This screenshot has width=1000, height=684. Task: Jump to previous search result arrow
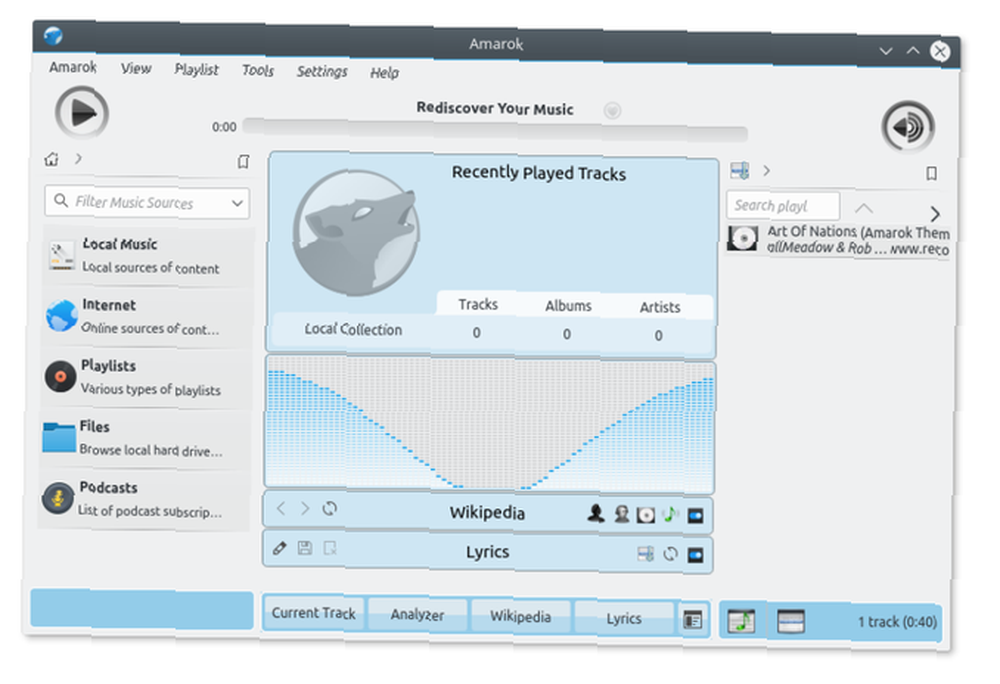pos(864,208)
